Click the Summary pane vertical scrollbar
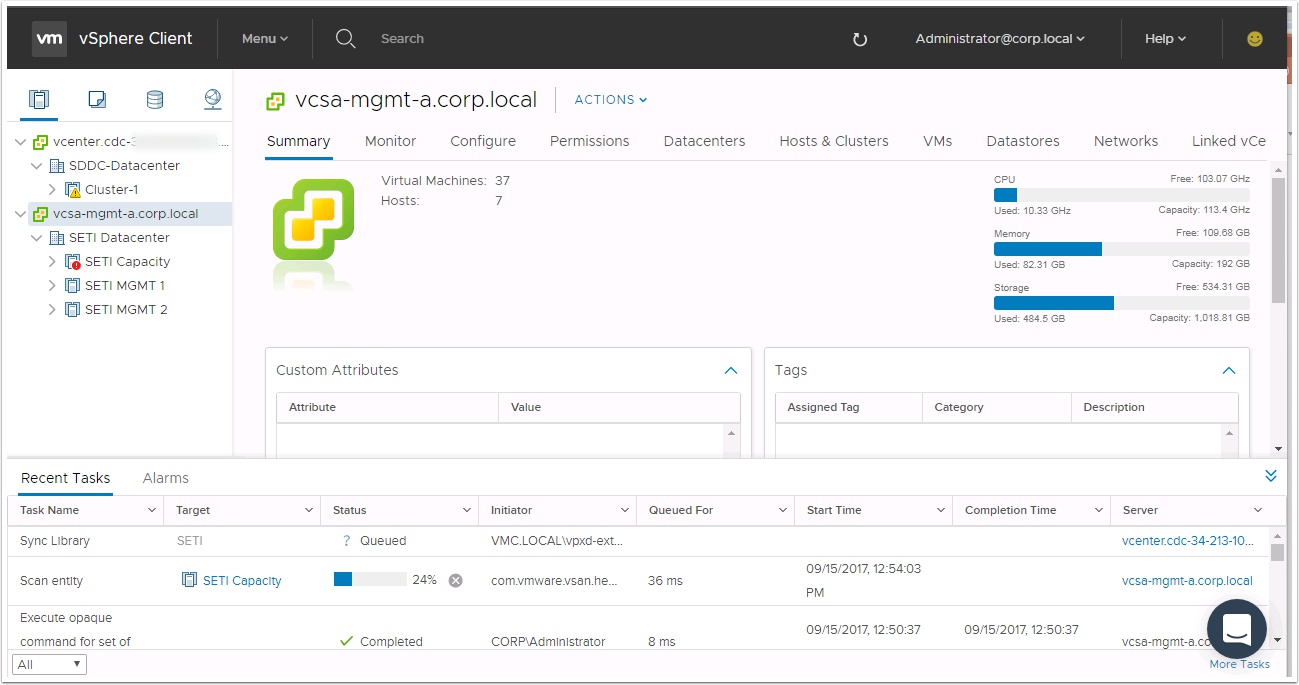 1278,240
